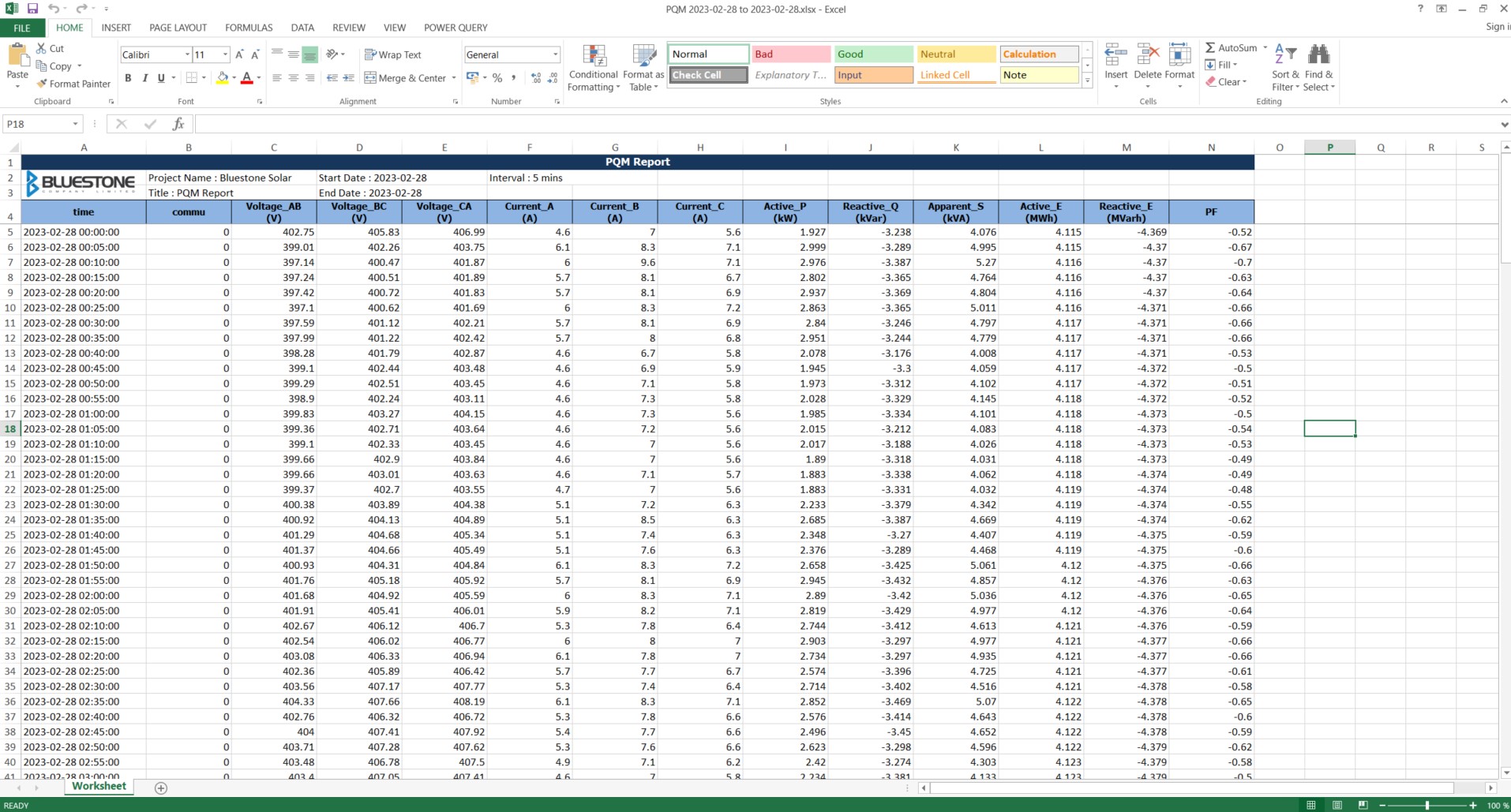Click the Find & Select binoculars icon
The width and height of the screenshot is (1511, 812).
click(x=1318, y=55)
